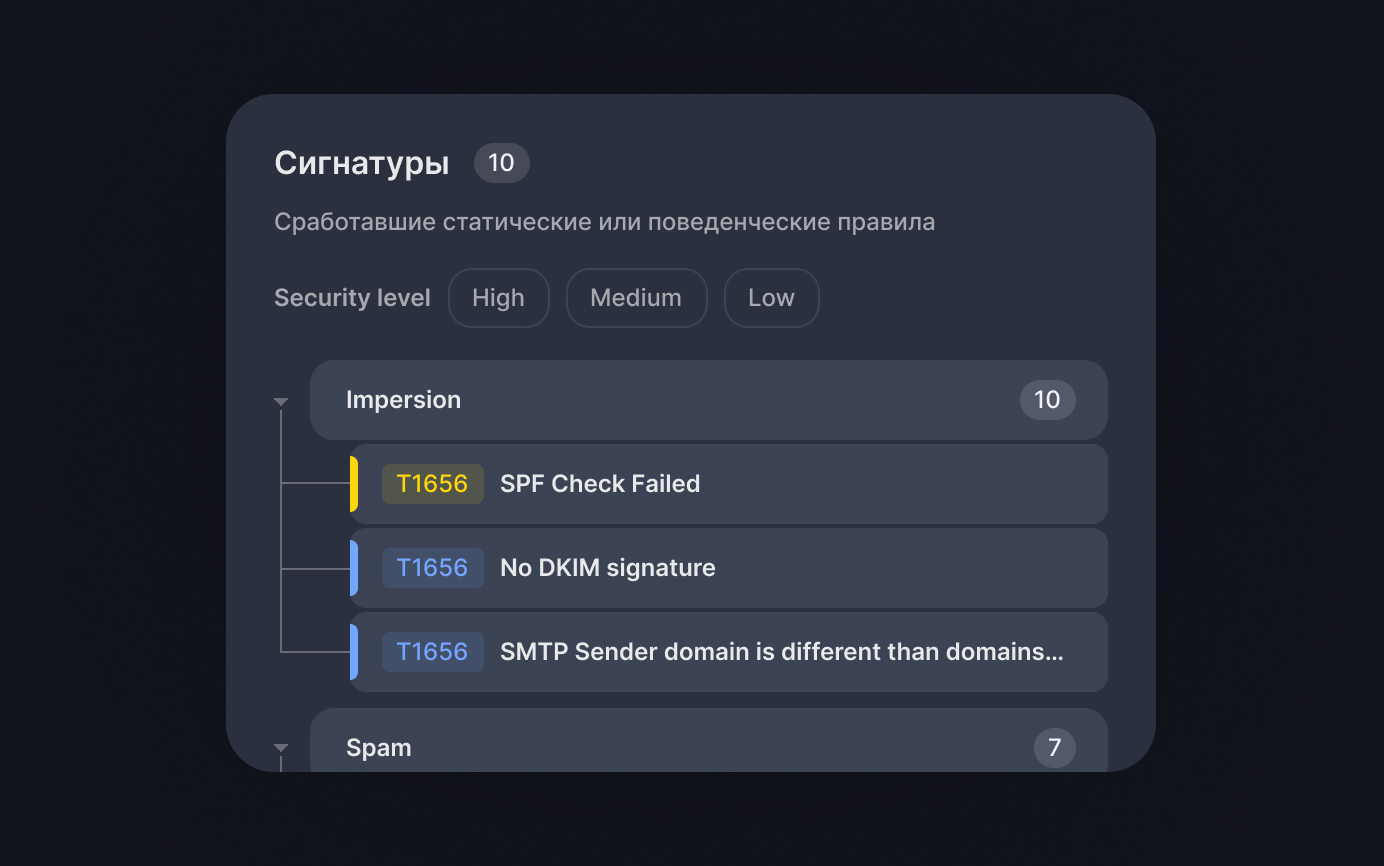Click the yellow severity bar on SPF Check Failed
1384x866 pixels.
tap(352, 483)
